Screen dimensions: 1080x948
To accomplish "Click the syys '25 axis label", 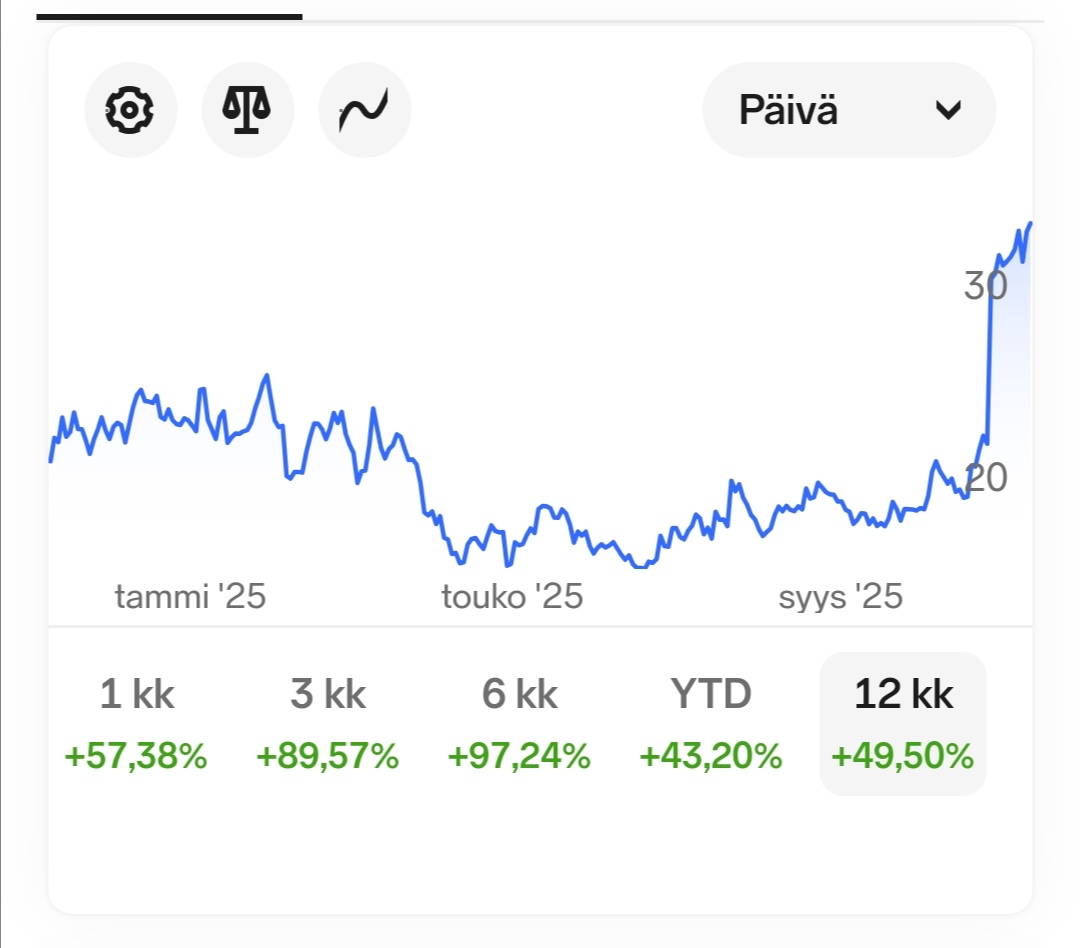I will pos(840,597).
